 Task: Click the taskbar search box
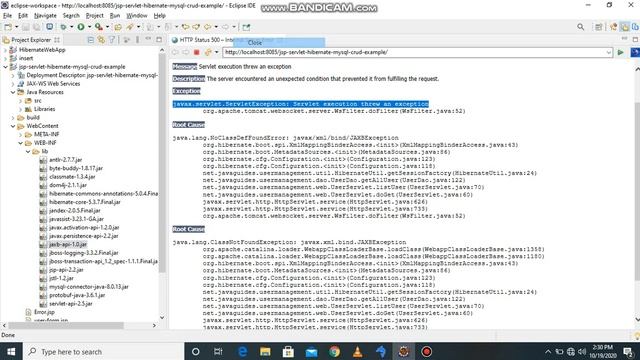[x=104, y=351]
